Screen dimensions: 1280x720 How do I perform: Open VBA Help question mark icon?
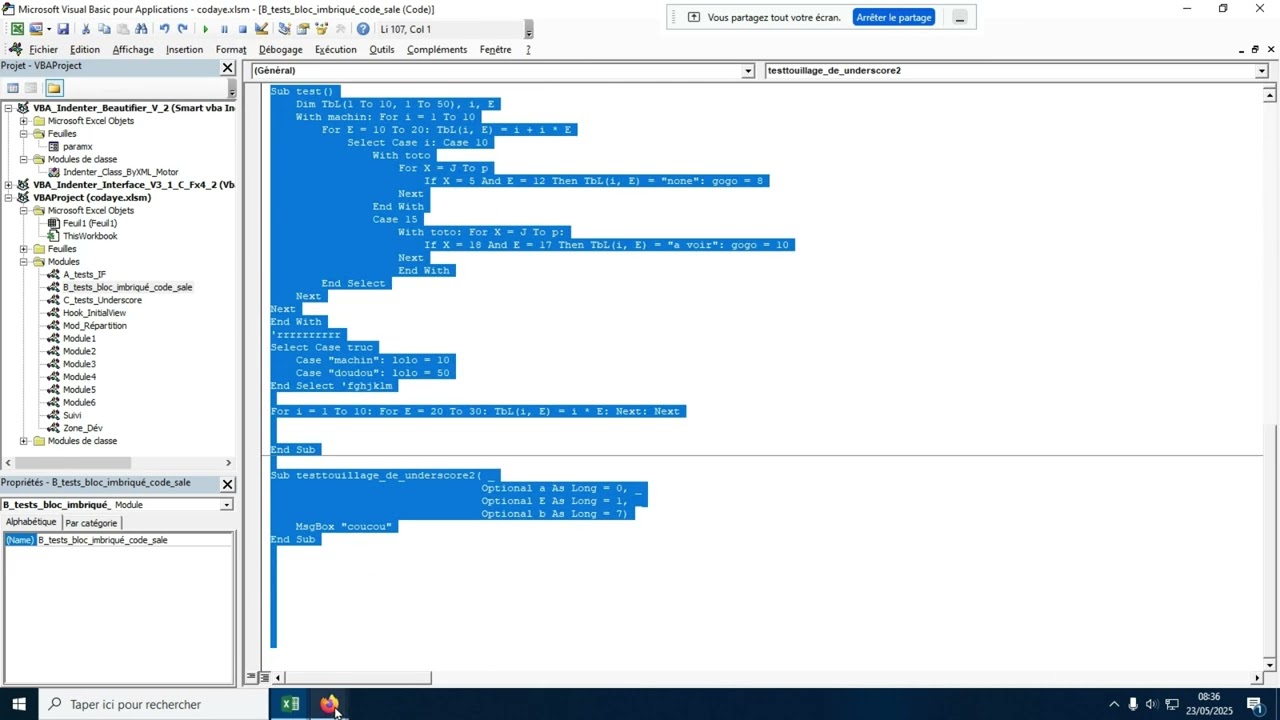point(363,29)
